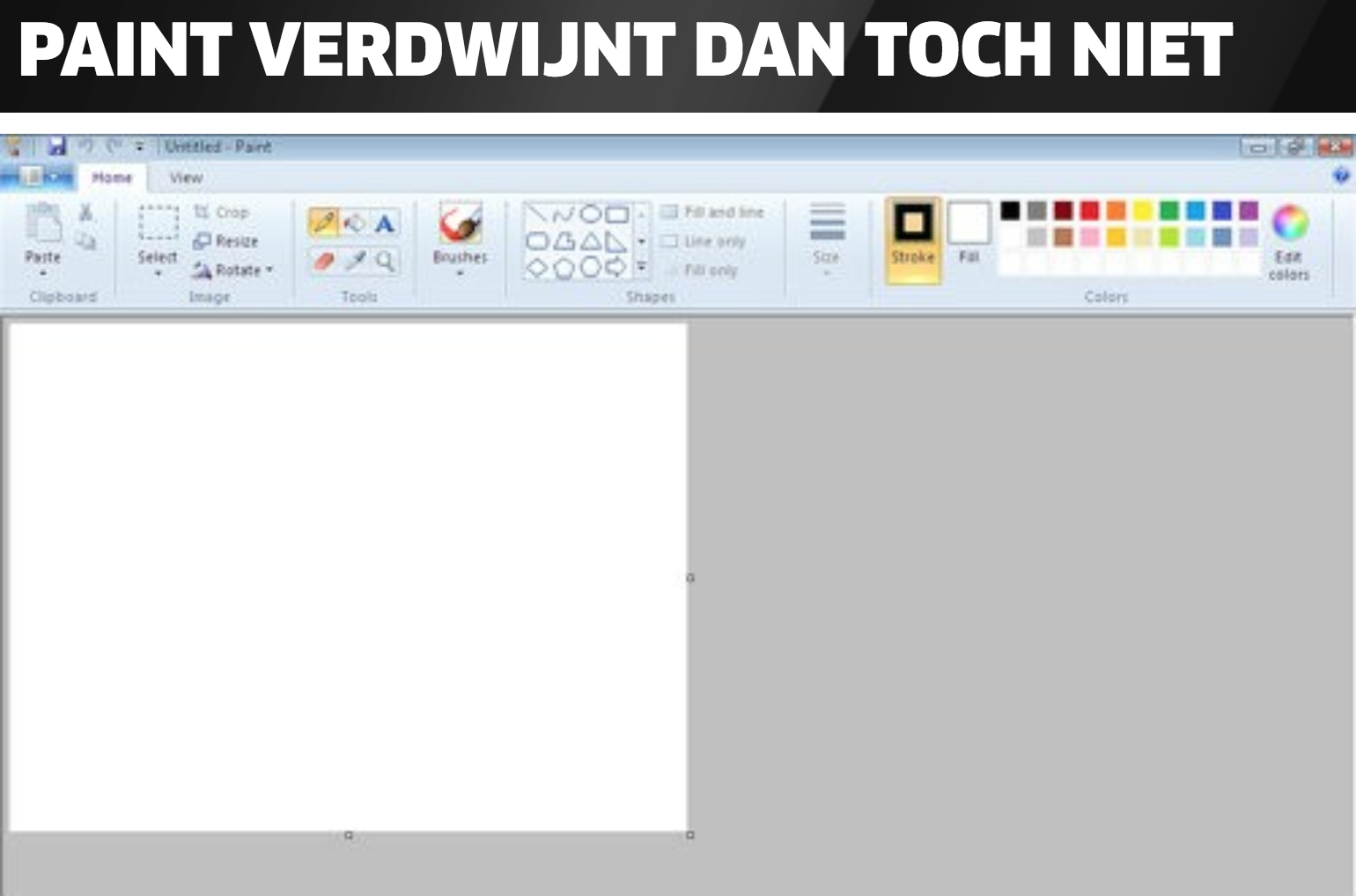Viewport: 1356px width, 896px height.
Task: Open the Paste dropdown arrow
Action: click(x=43, y=274)
